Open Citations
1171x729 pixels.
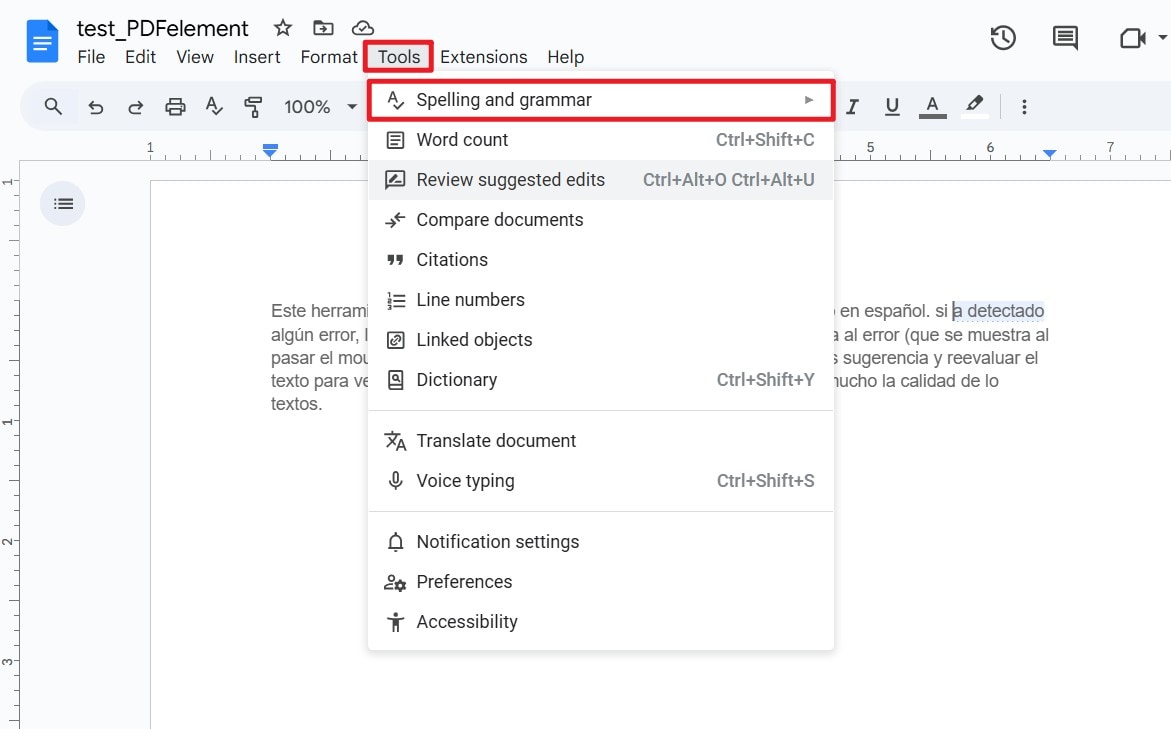[x=601, y=260]
